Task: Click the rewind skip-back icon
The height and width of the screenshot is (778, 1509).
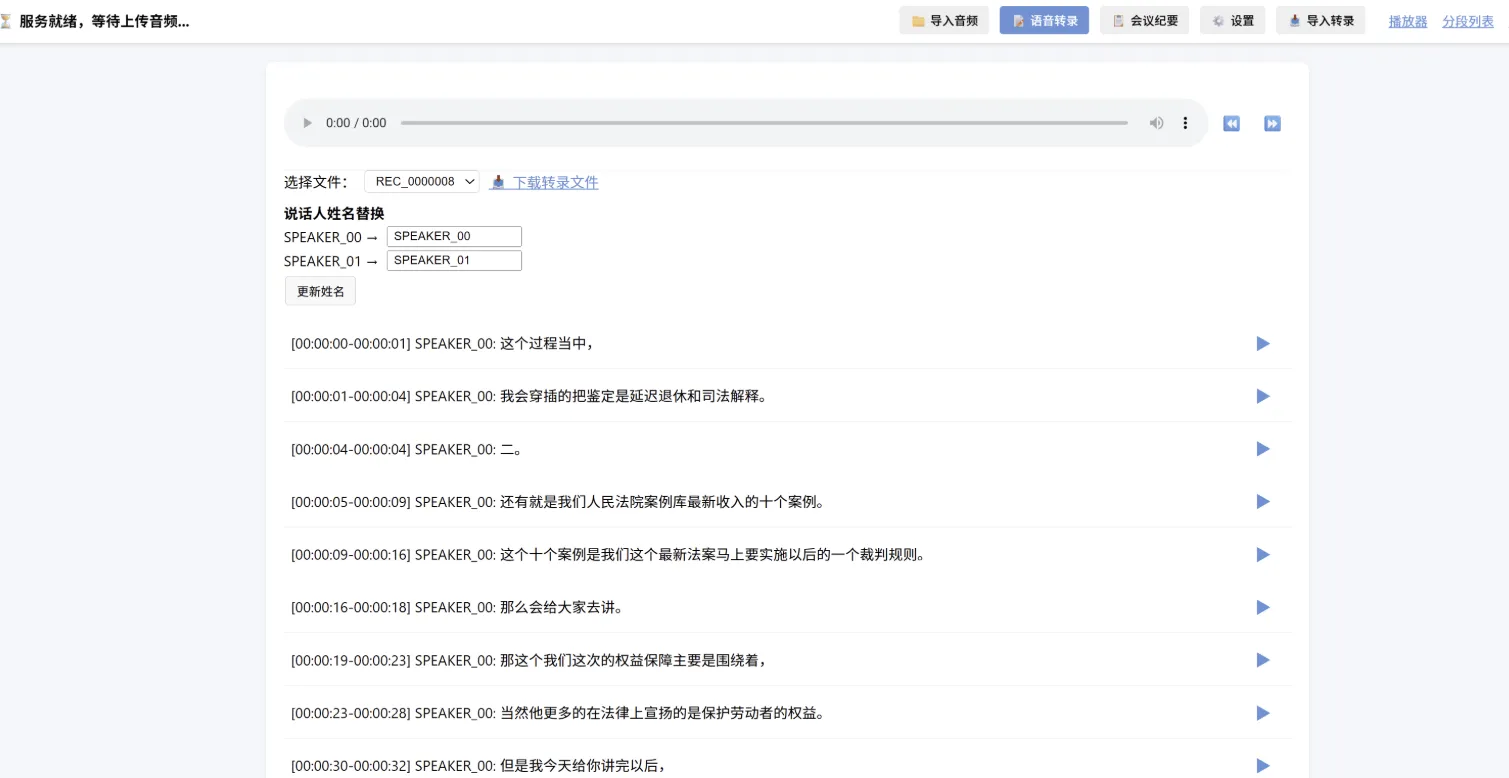Action: 1231,123
